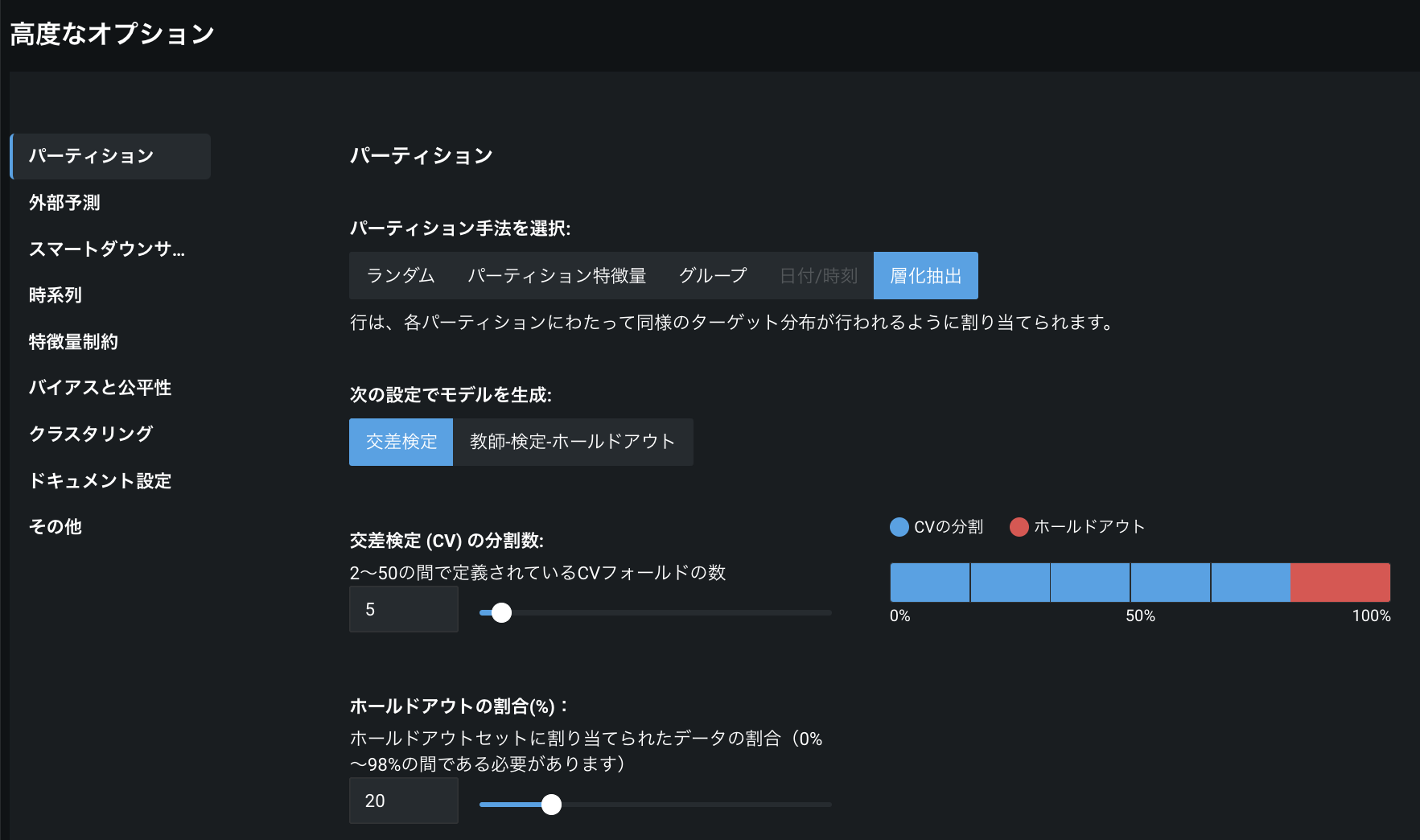Open 特徴量制約 in the sidebar

point(73,342)
